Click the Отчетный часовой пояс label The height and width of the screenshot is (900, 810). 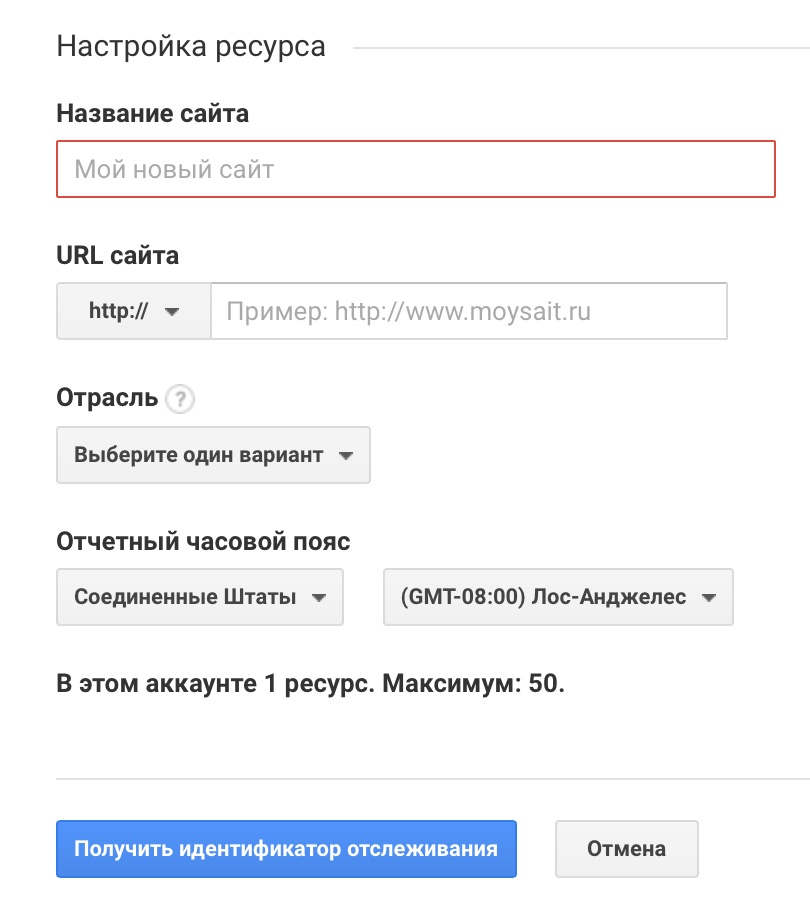point(190,540)
